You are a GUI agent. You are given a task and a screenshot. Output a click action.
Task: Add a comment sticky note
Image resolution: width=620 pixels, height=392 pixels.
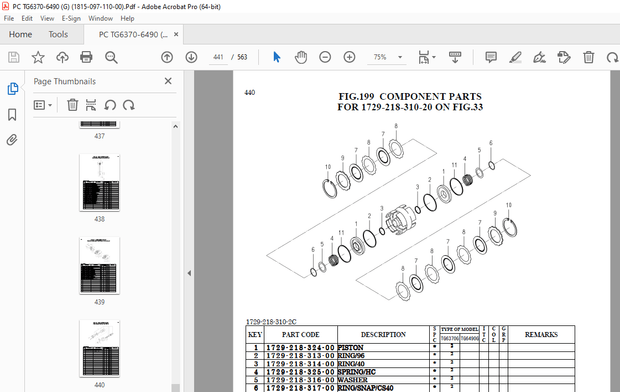491,57
